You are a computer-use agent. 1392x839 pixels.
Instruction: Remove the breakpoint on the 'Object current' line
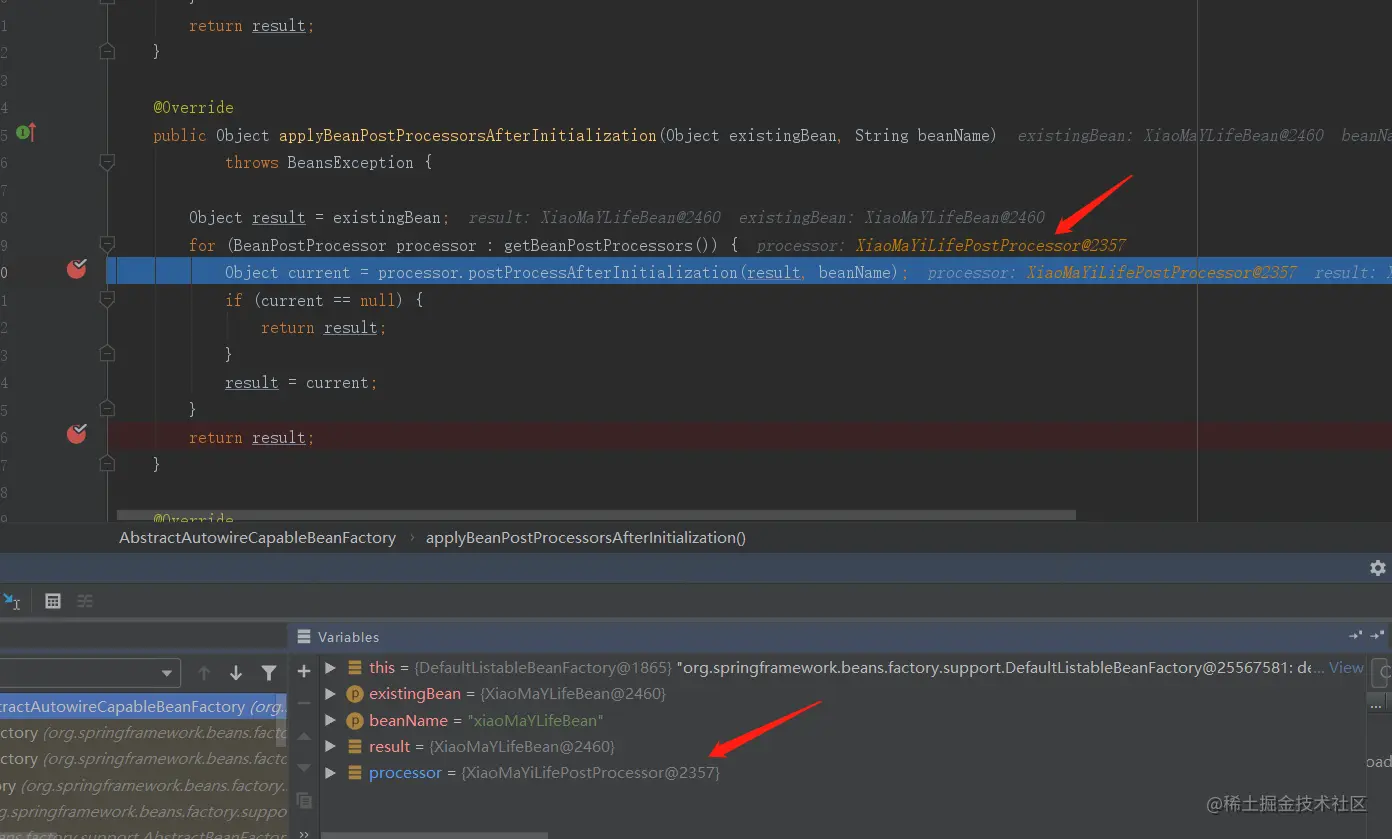[76, 269]
